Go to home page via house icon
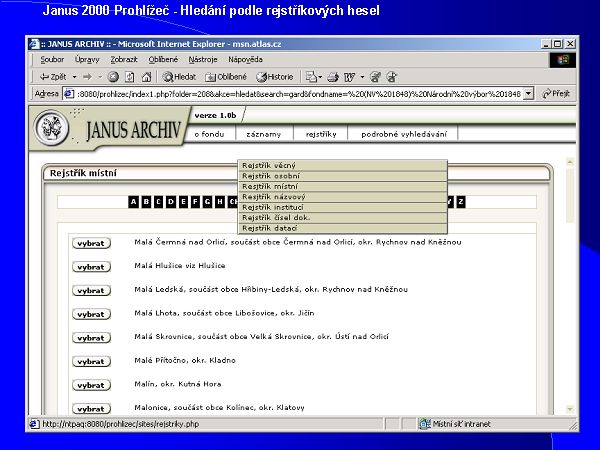Image resolution: width=600 pixels, height=450 pixels. (x=147, y=77)
